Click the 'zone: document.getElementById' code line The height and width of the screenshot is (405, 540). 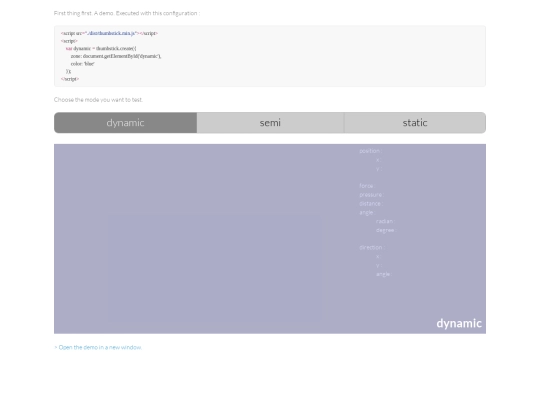116,56
